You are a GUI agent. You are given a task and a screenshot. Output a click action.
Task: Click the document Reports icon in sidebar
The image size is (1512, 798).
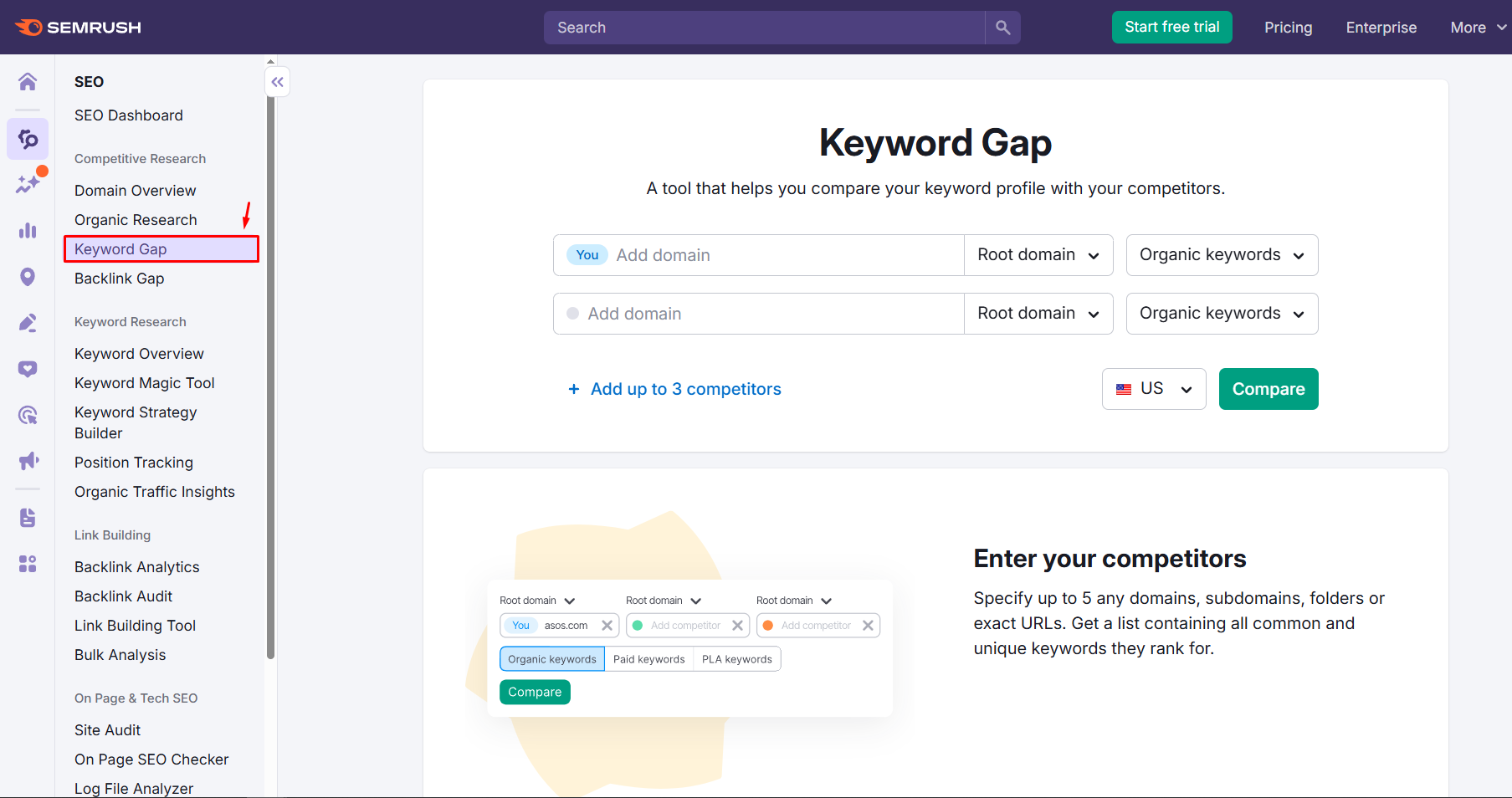click(28, 518)
